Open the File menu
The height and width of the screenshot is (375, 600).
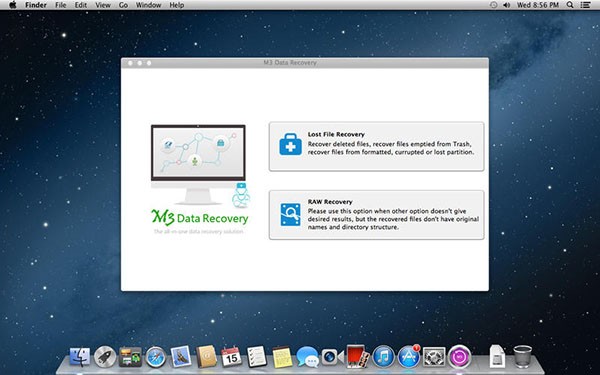tap(60, 5)
